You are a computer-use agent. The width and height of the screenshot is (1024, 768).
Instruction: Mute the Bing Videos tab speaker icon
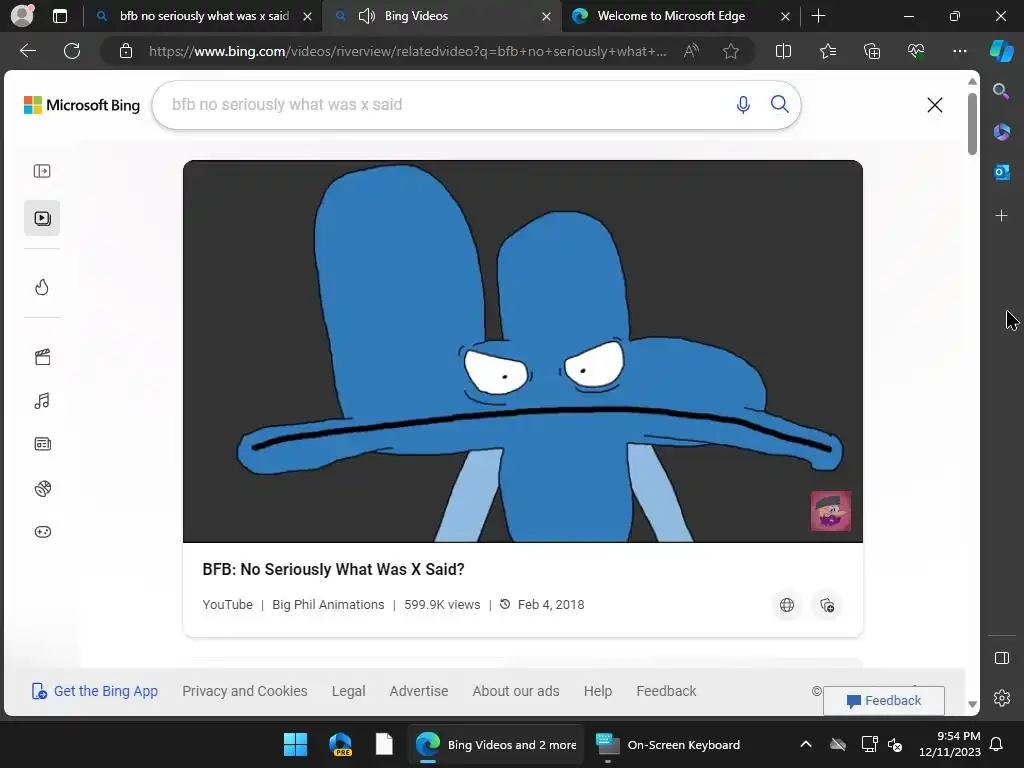(x=367, y=16)
